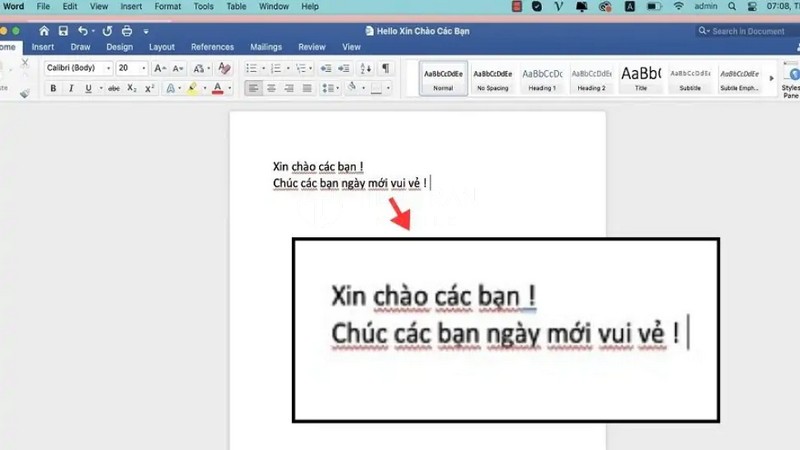
Task: Open the underline style dropdown arrow
Action: click(101, 88)
